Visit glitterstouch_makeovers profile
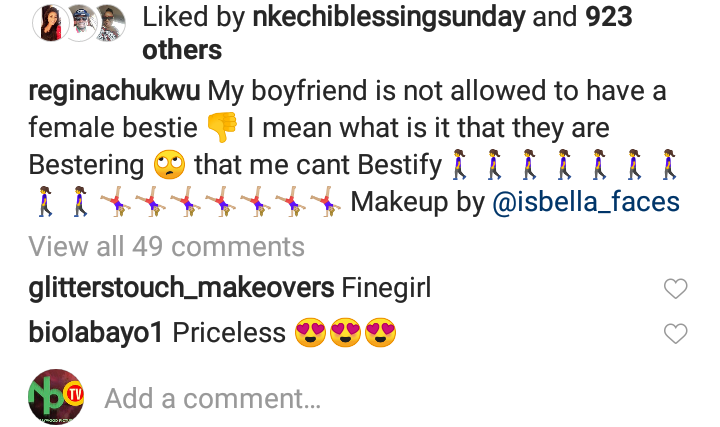Image resolution: width=720 pixels, height=427 pixels. [x=181, y=289]
